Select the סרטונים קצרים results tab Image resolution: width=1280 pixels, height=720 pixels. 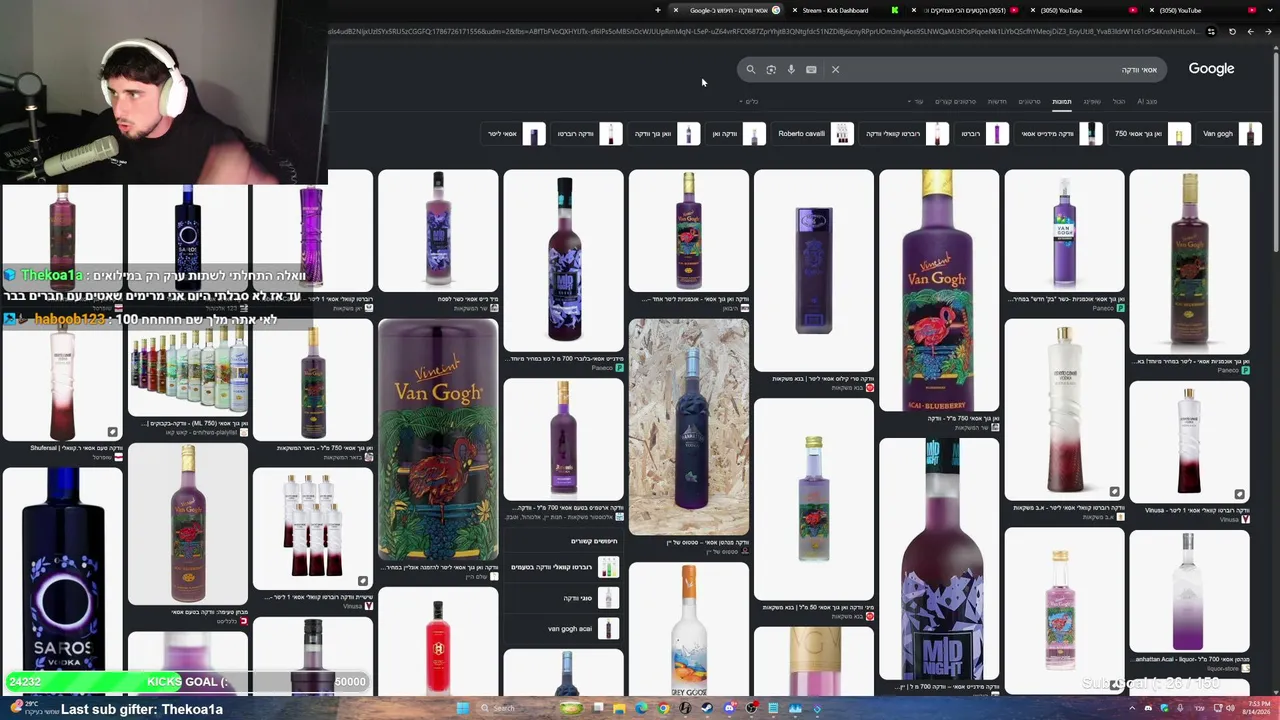pos(955,101)
